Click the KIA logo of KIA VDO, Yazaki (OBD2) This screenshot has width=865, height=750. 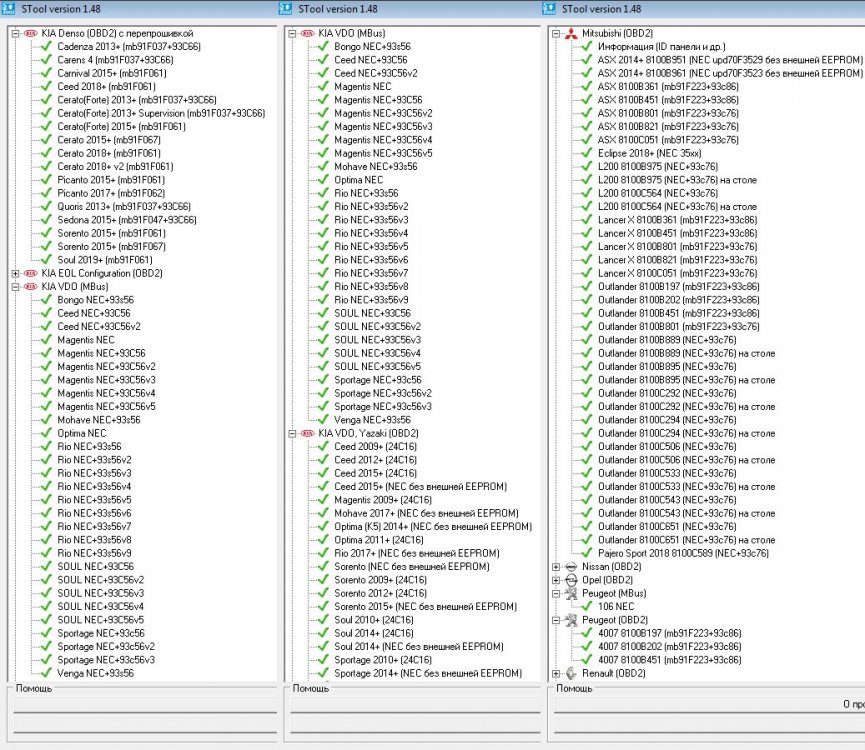[x=308, y=433]
